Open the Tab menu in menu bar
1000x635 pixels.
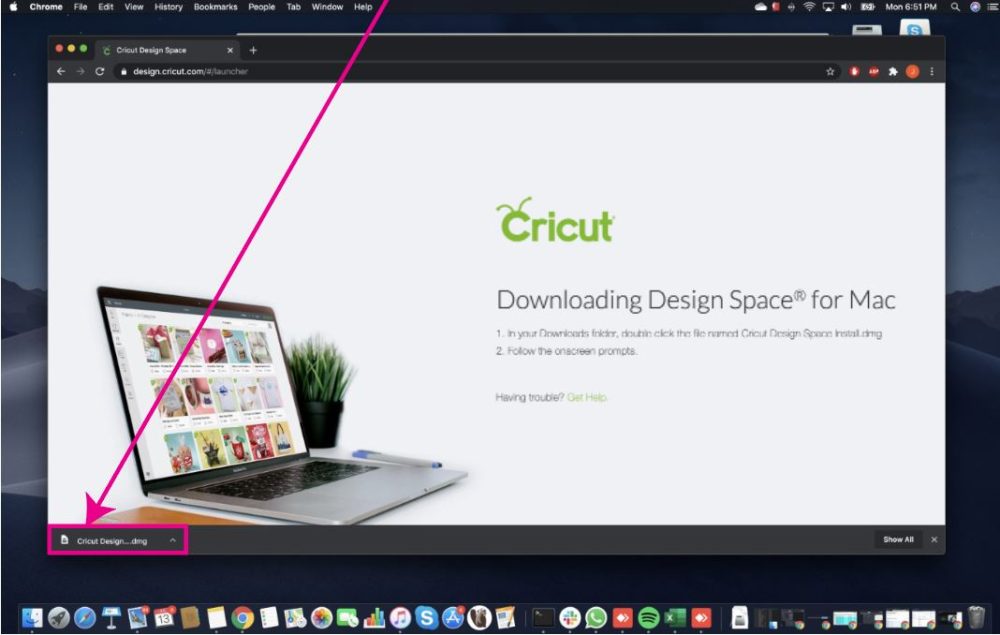[x=293, y=7]
